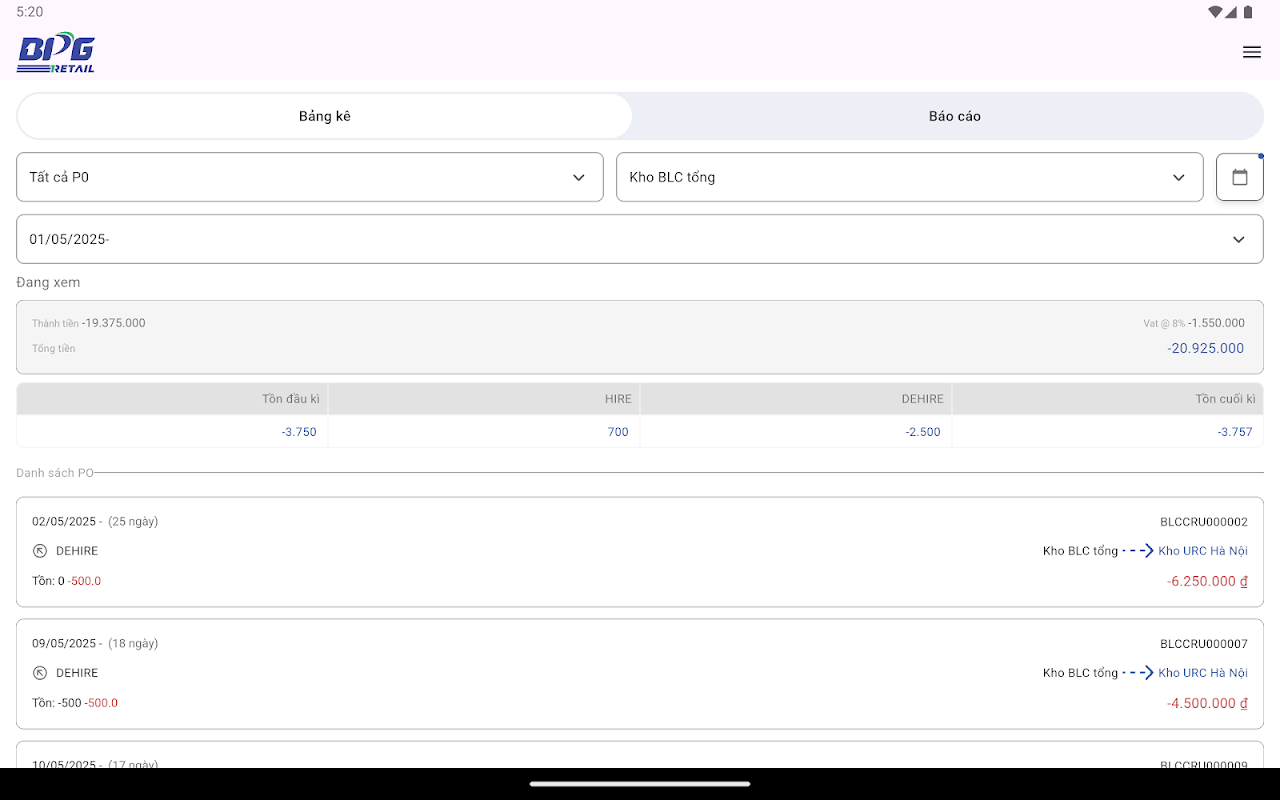Tap the cellular signal icon

point(1232,12)
